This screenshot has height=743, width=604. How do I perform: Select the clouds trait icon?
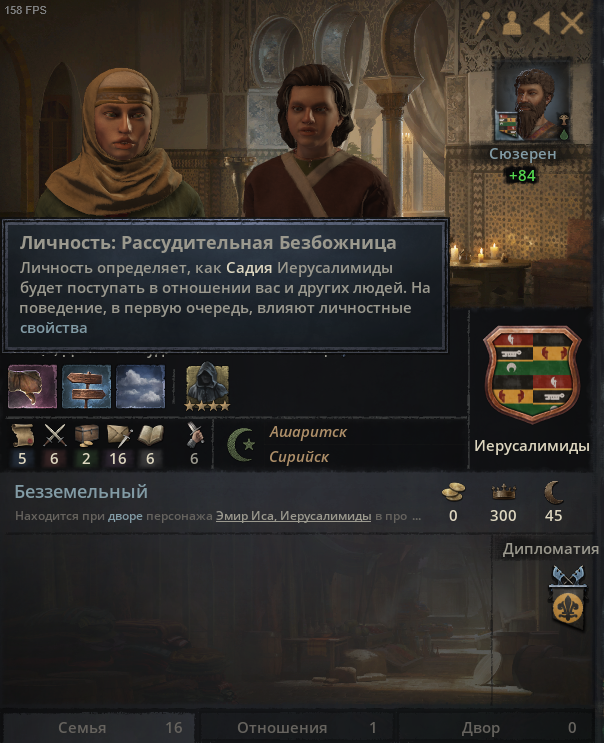[x=140, y=386]
